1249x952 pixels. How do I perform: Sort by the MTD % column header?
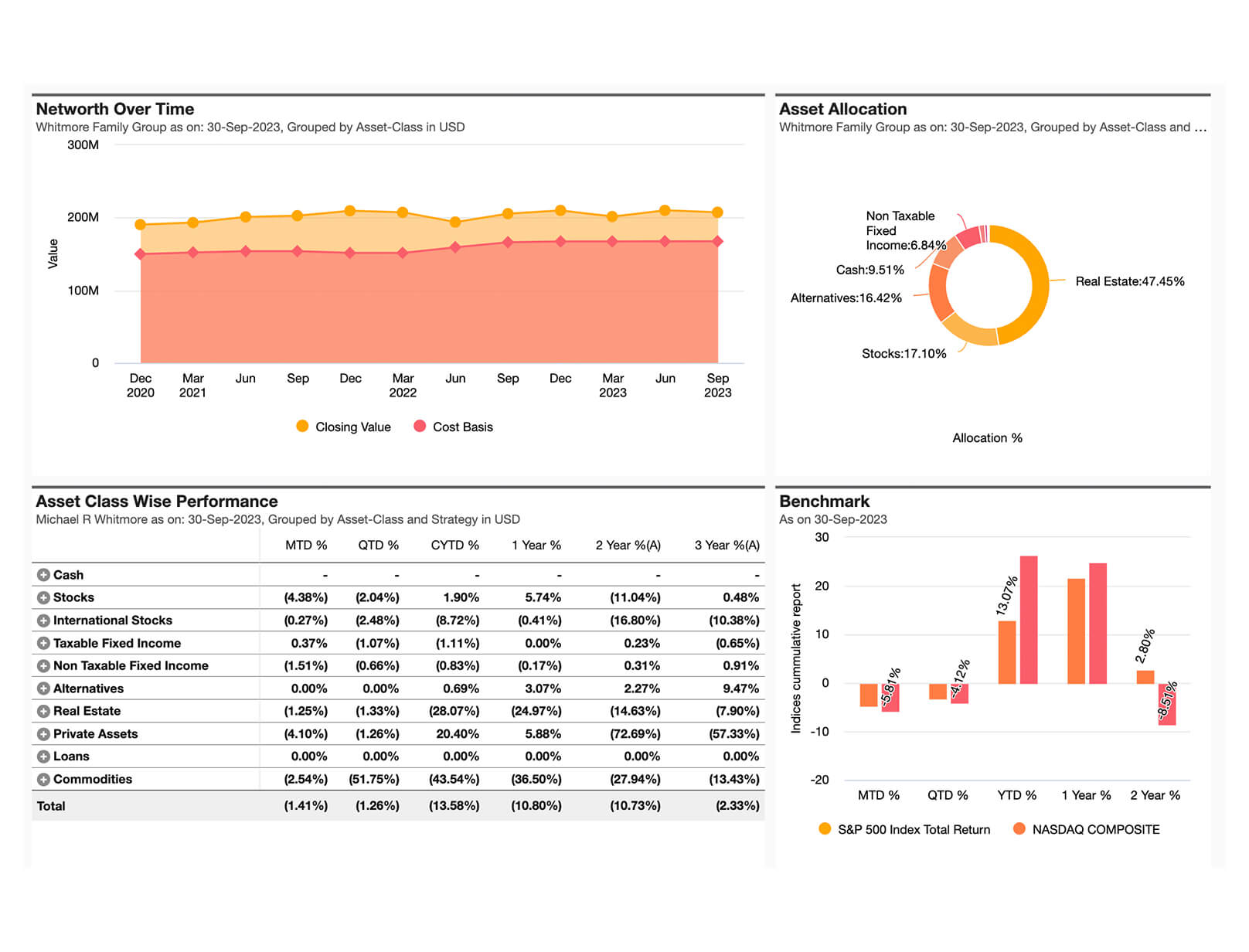(306, 546)
